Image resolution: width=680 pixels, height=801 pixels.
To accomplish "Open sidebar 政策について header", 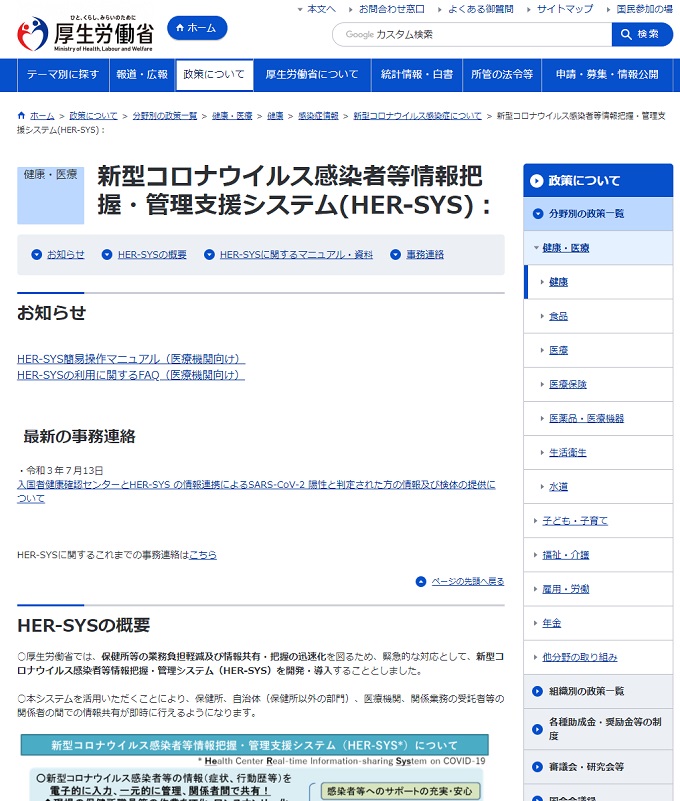I will pos(598,180).
